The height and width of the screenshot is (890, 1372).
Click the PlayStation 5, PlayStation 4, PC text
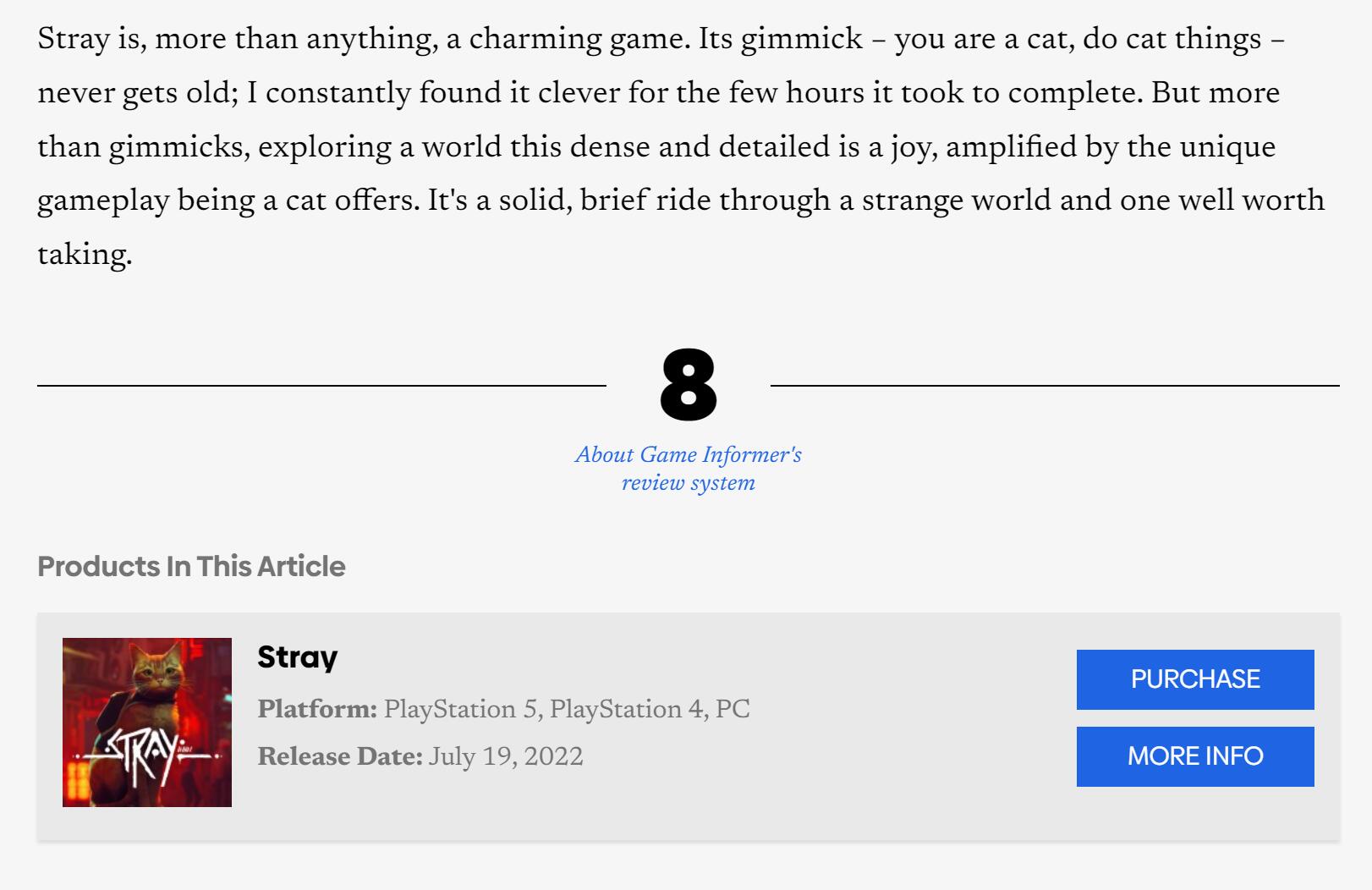(x=567, y=709)
